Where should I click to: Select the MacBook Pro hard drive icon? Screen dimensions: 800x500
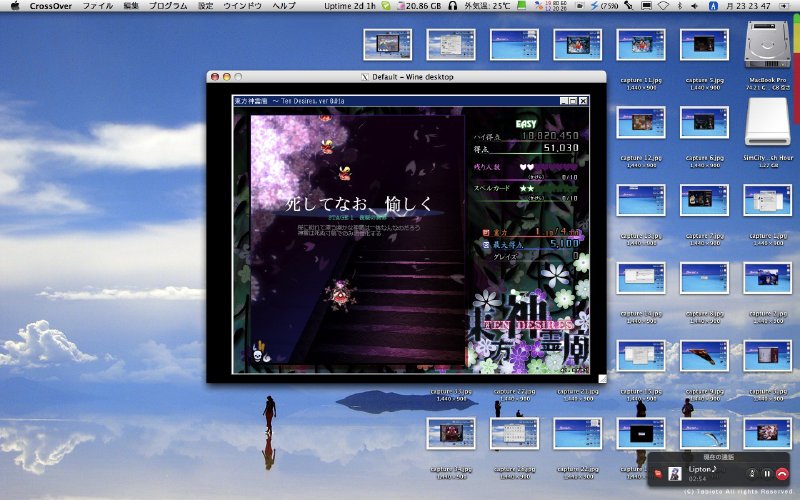tap(767, 45)
